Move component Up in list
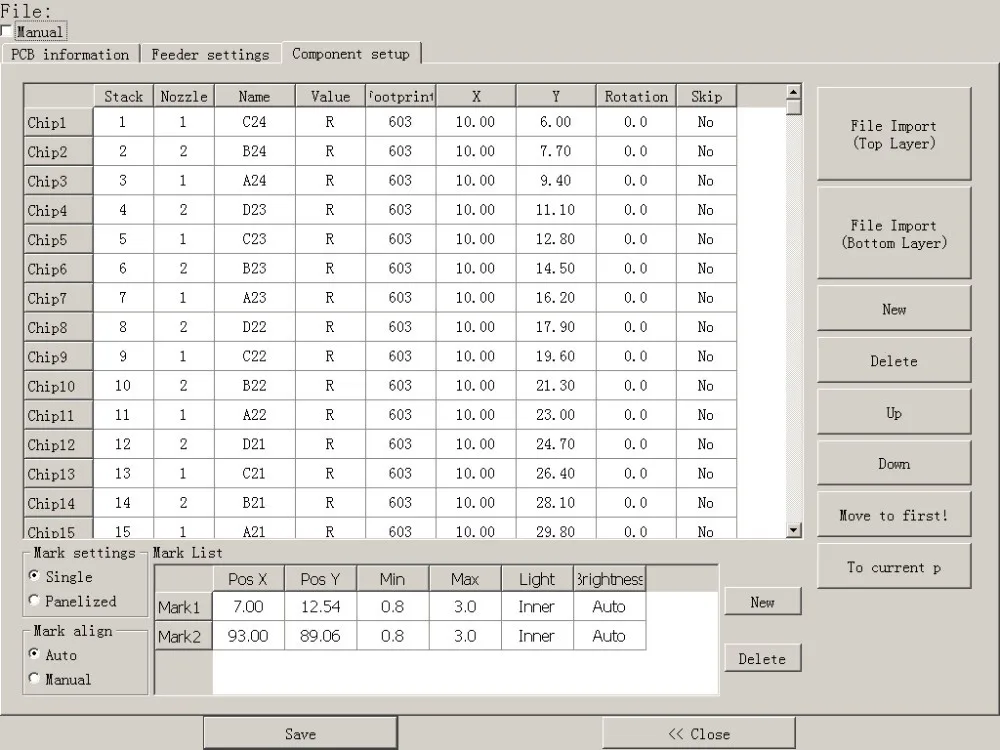 pos(893,413)
